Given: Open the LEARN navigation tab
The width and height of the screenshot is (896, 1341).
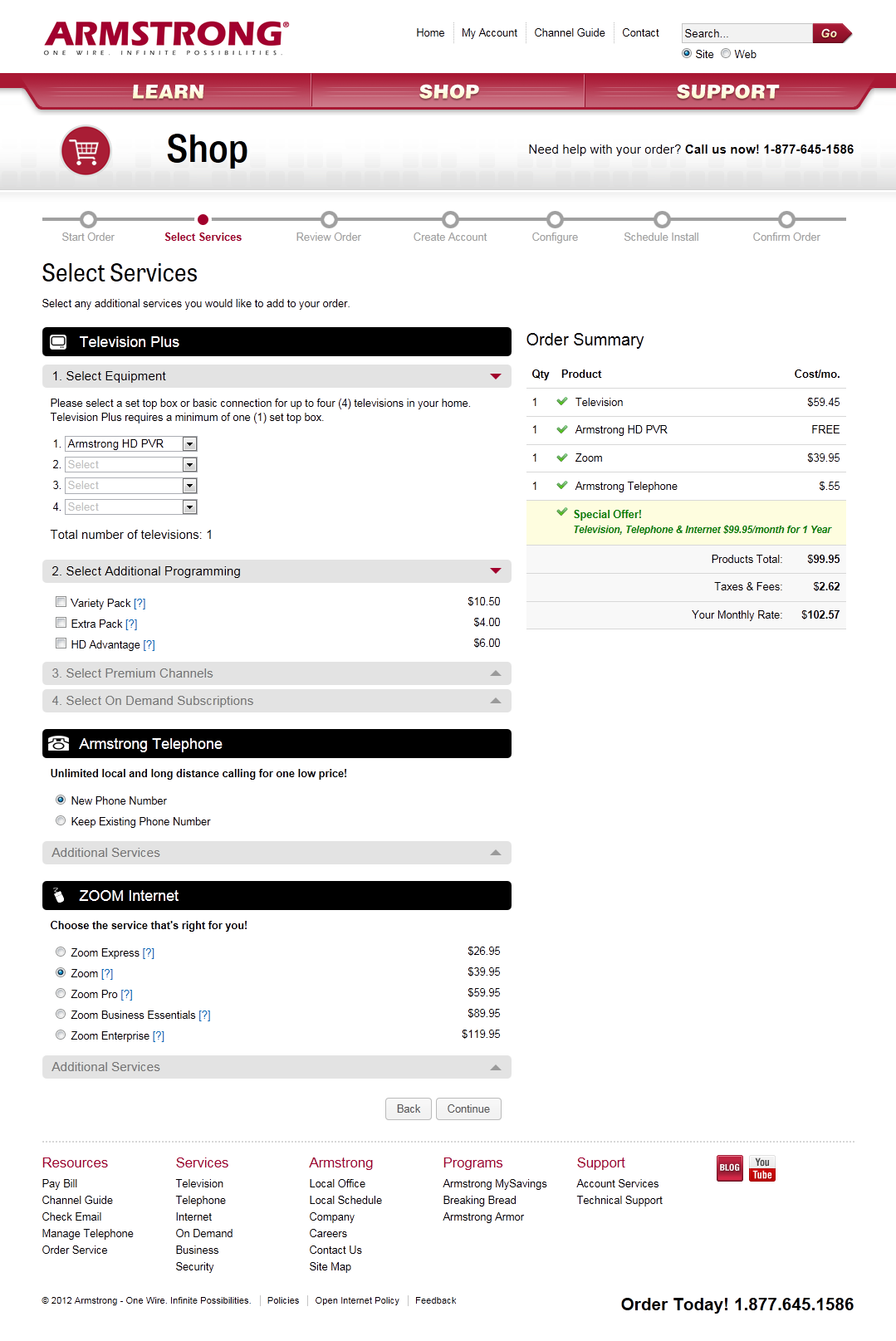Looking at the screenshot, I should click(169, 92).
